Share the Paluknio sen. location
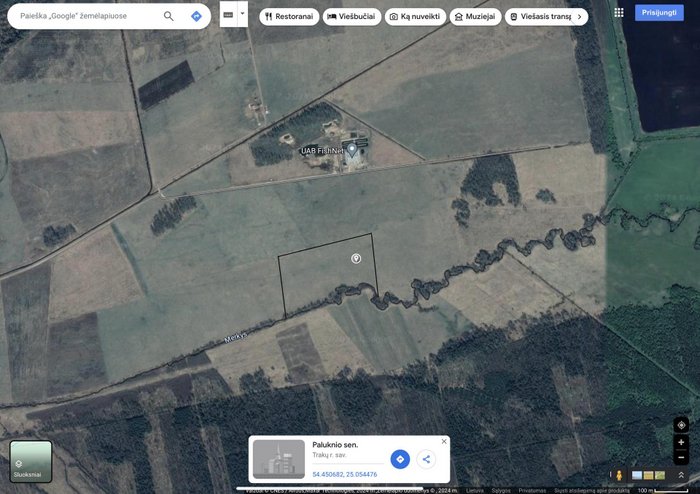 tap(426, 459)
